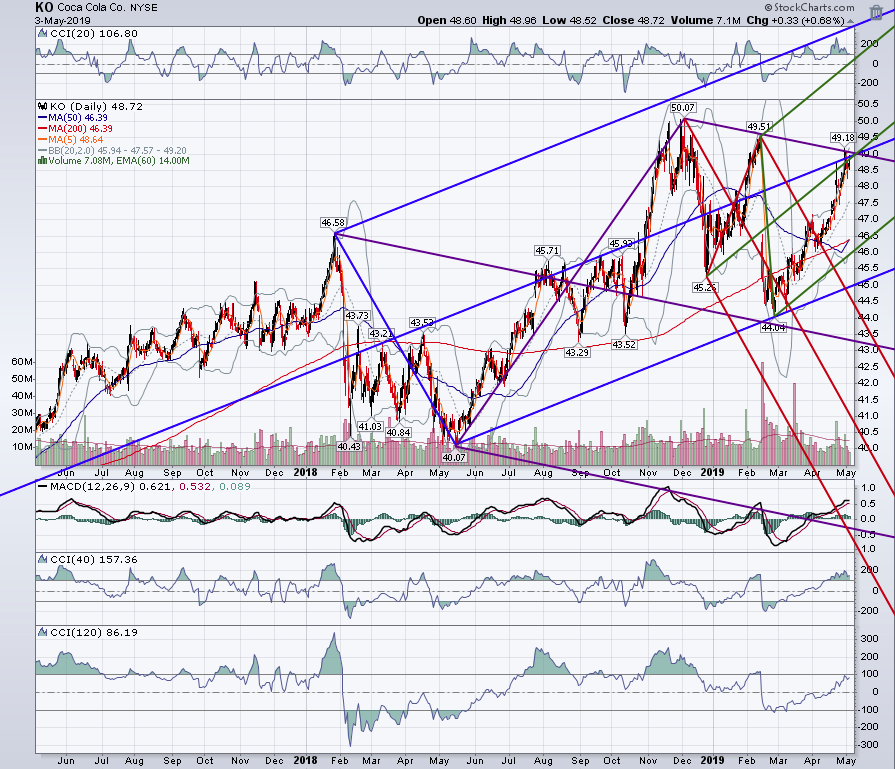Click the 49.18 recent high label
Image resolution: width=895 pixels, height=769 pixels.
click(x=843, y=138)
